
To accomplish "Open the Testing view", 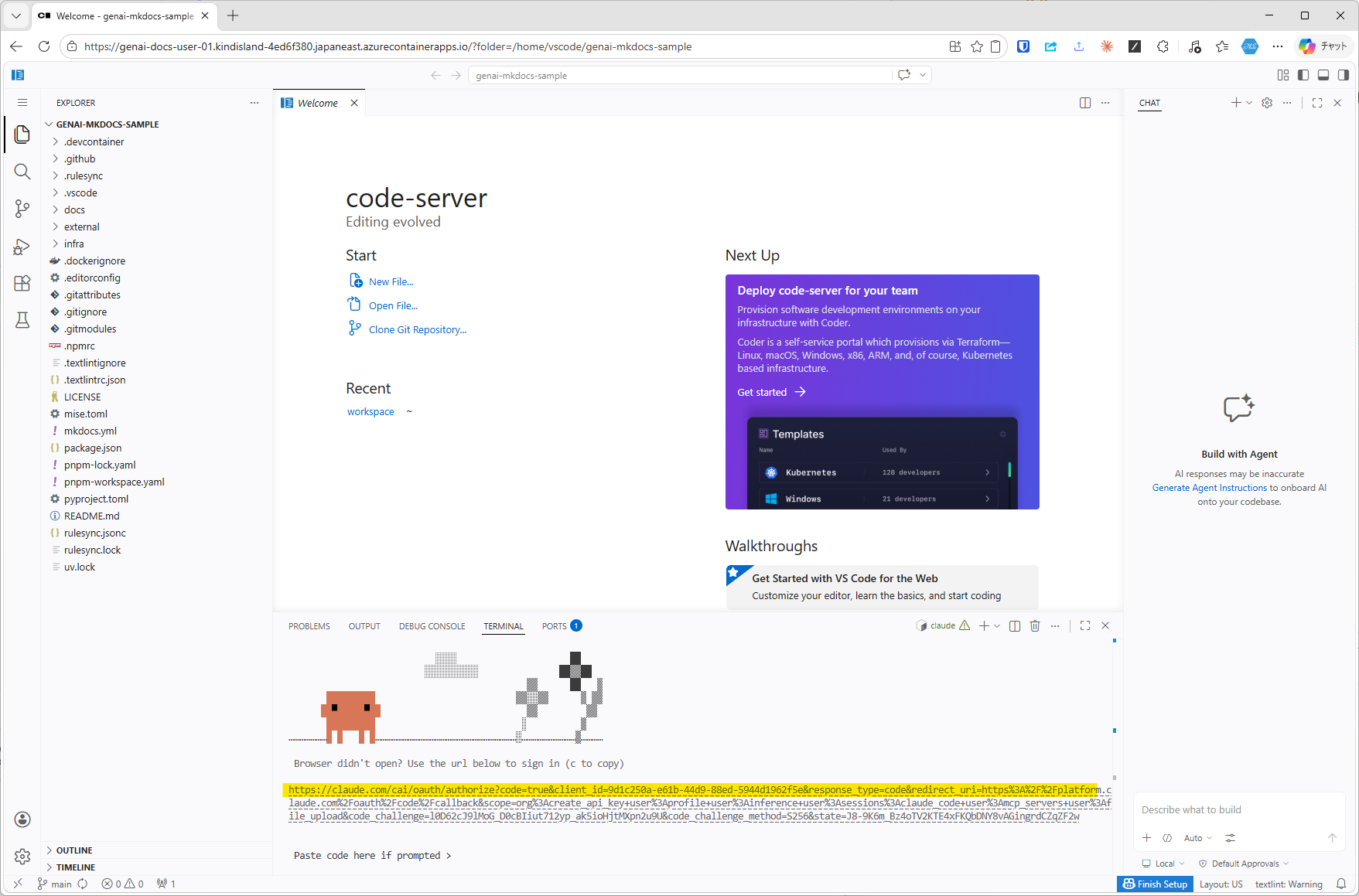I will tap(22, 320).
